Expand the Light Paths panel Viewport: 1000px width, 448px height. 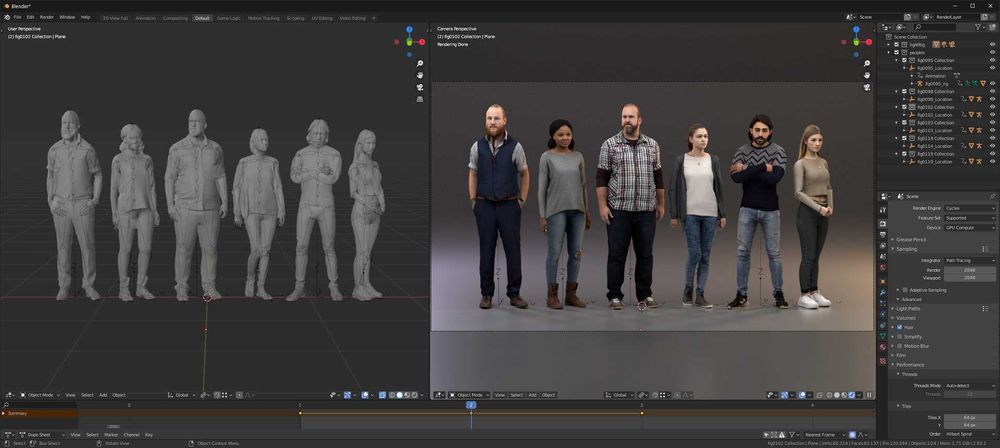(x=908, y=308)
